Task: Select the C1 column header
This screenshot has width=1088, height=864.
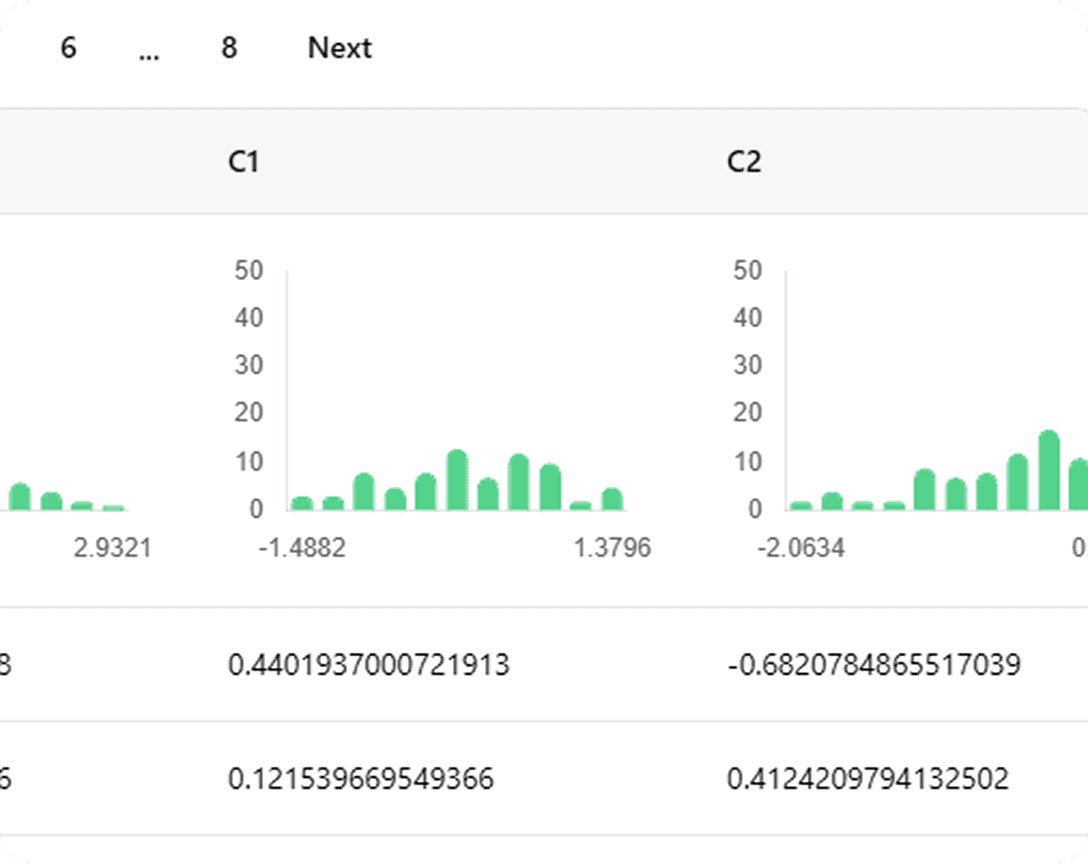Action: [x=244, y=162]
